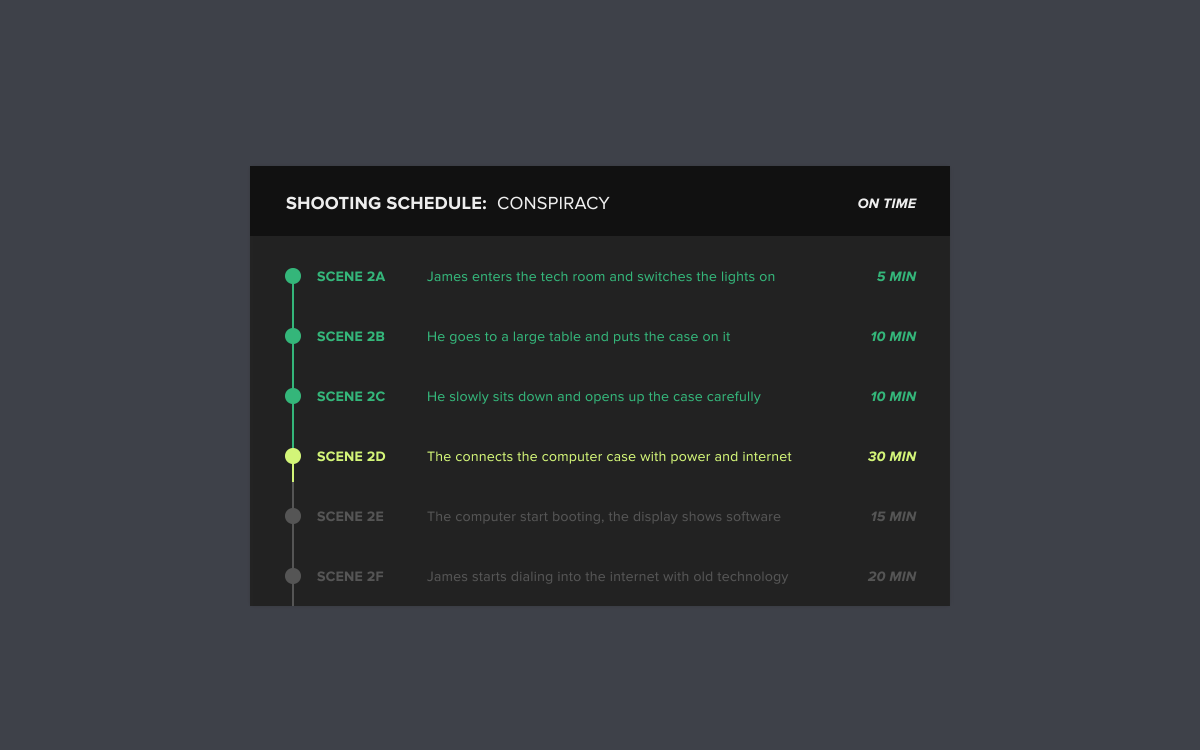This screenshot has height=750, width=1200.
Task: Select the SCENE 2D label
Action: click(351, 456)
